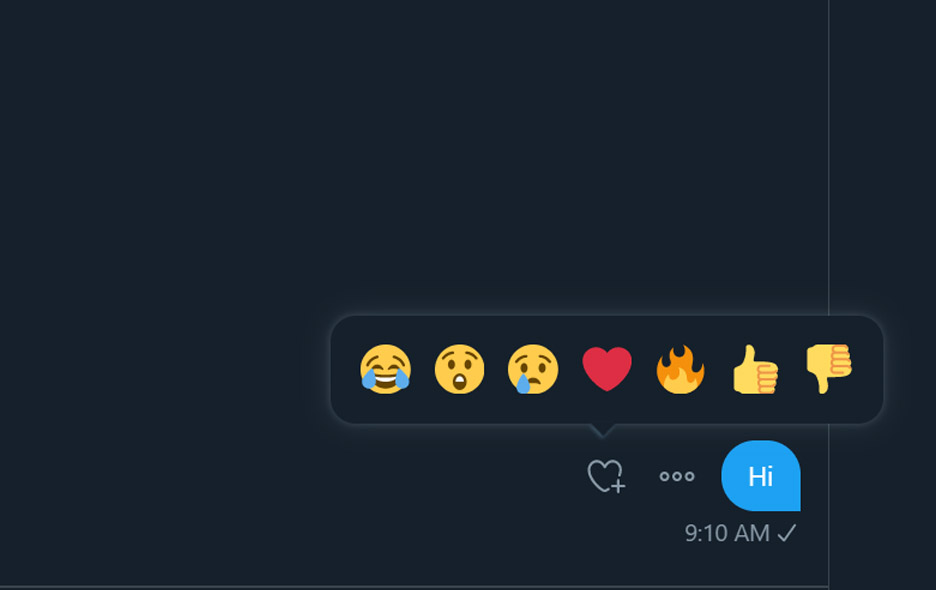The width and height of the screenshot is (936, 590).
Task: Click the blank space left of the heart icon
Action: point(450,477)
